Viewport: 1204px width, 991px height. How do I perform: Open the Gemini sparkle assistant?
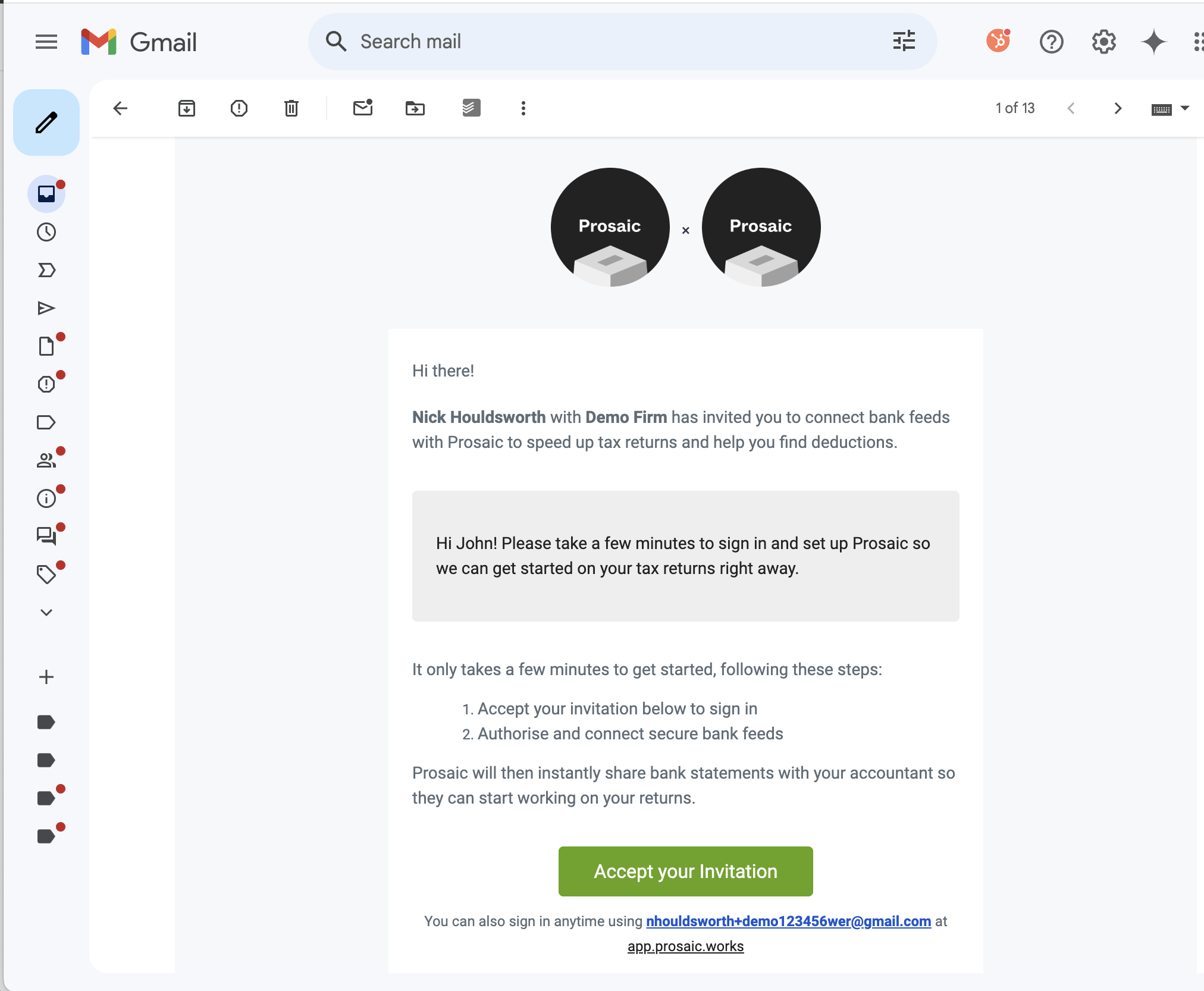[x=1154, y=42]
